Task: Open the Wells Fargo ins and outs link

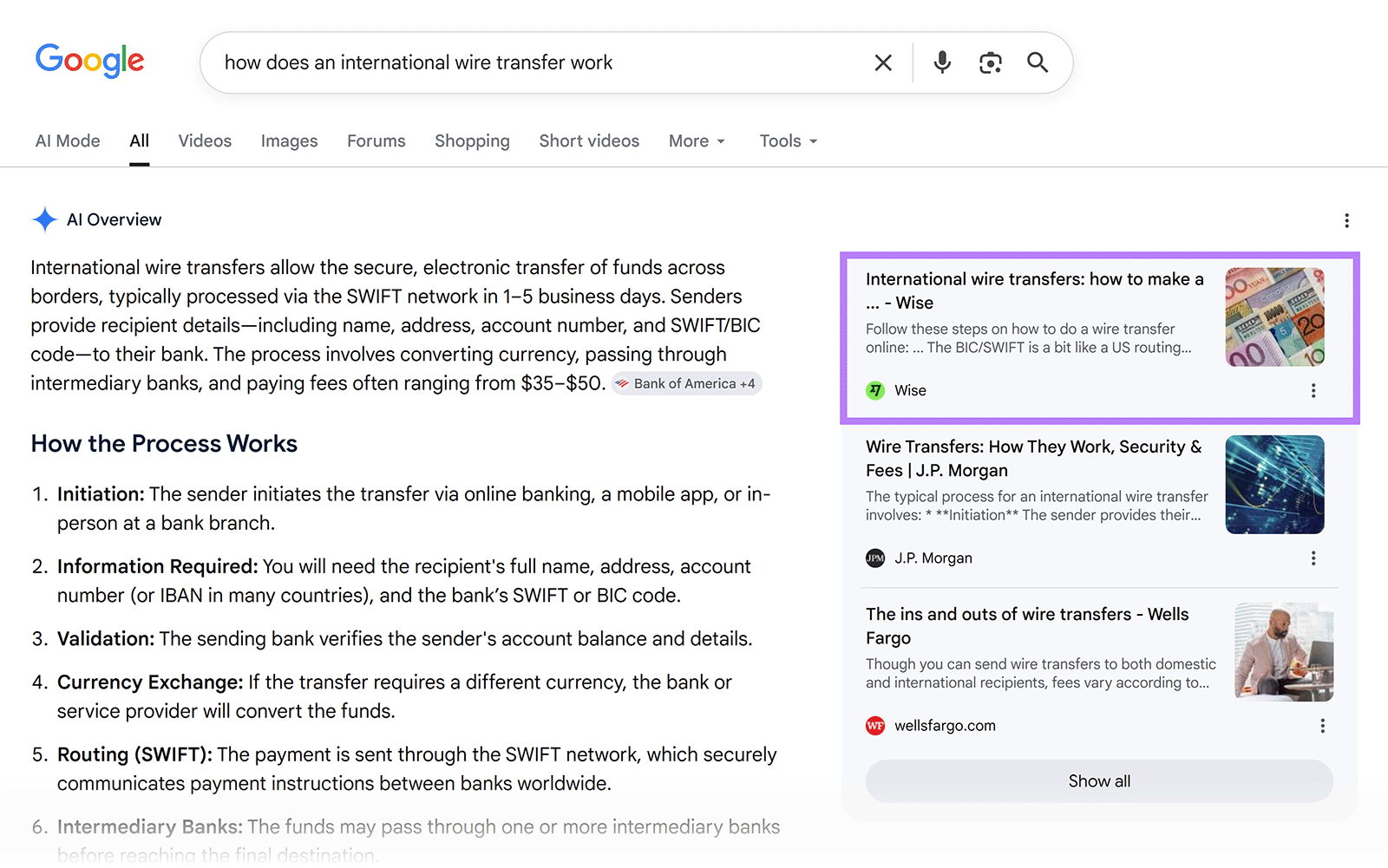Action: coord(1027,625)
